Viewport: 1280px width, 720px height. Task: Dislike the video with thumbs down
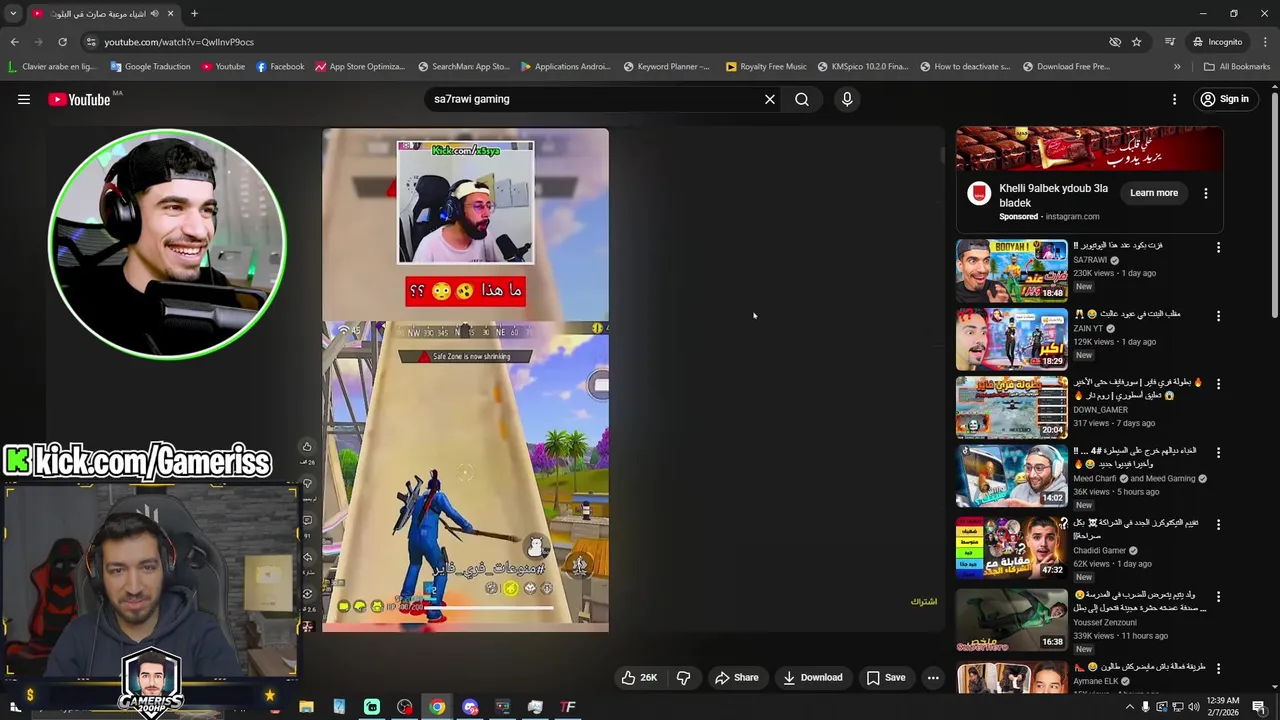[x=684, y=677]
